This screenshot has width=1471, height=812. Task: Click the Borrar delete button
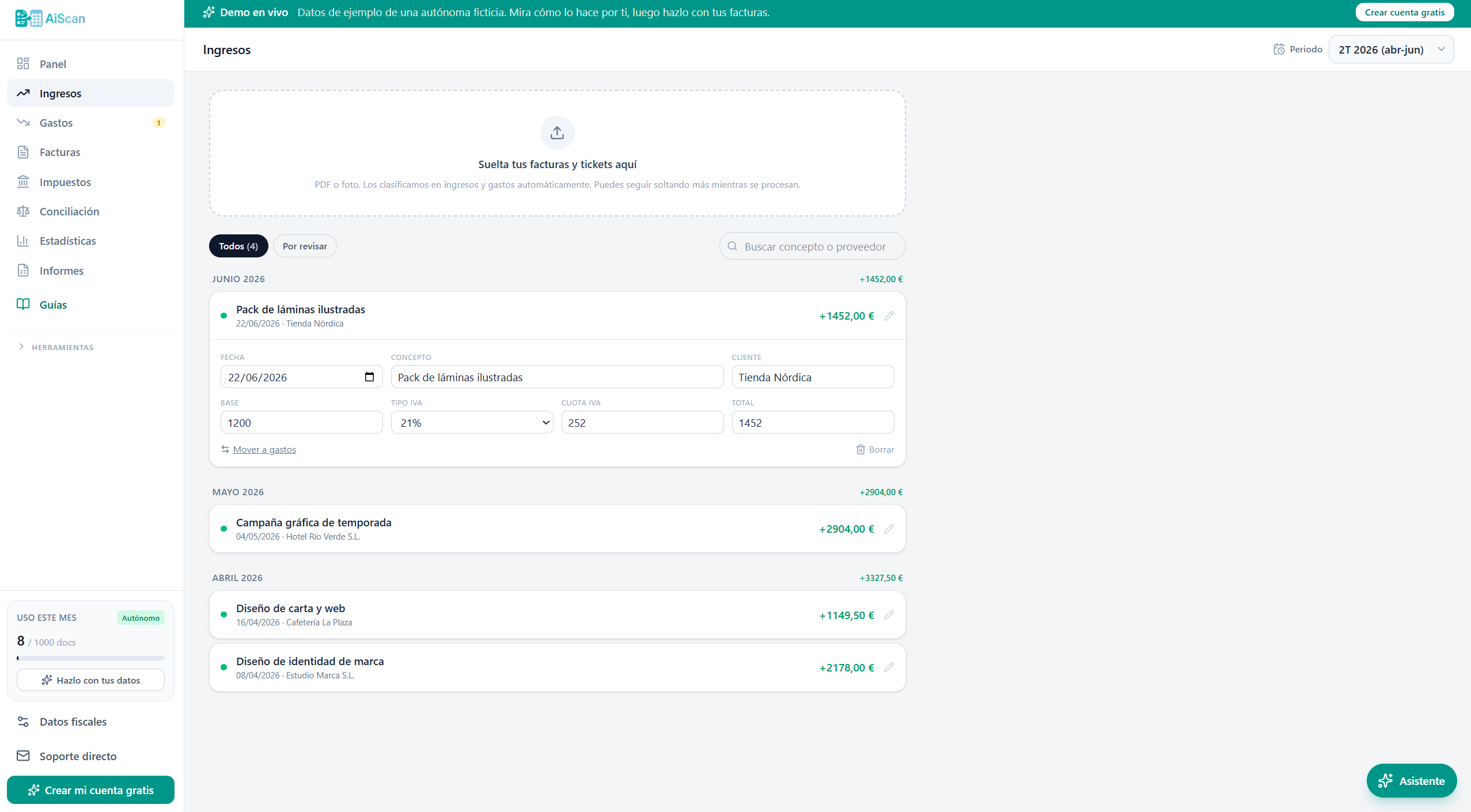point(875,449)
